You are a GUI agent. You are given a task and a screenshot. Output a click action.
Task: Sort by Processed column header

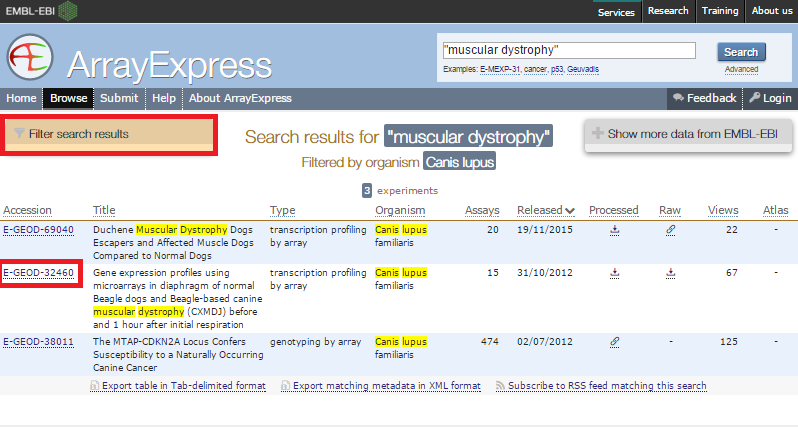click(613, 210)
